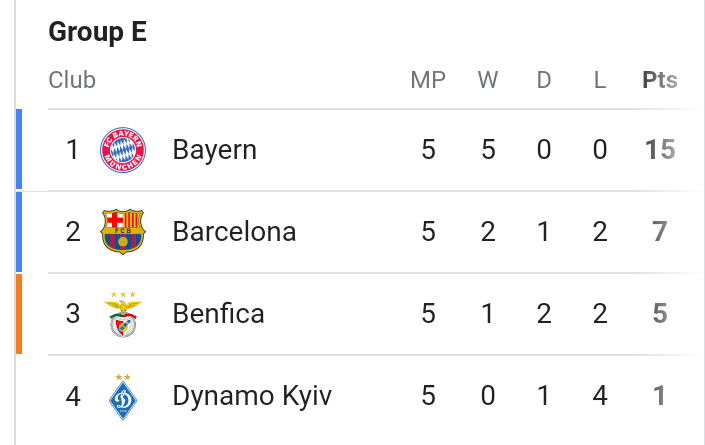The height and width of the screenshot is (445, 705).
Task: Open the Bayern team link
Action: [214, 150]
